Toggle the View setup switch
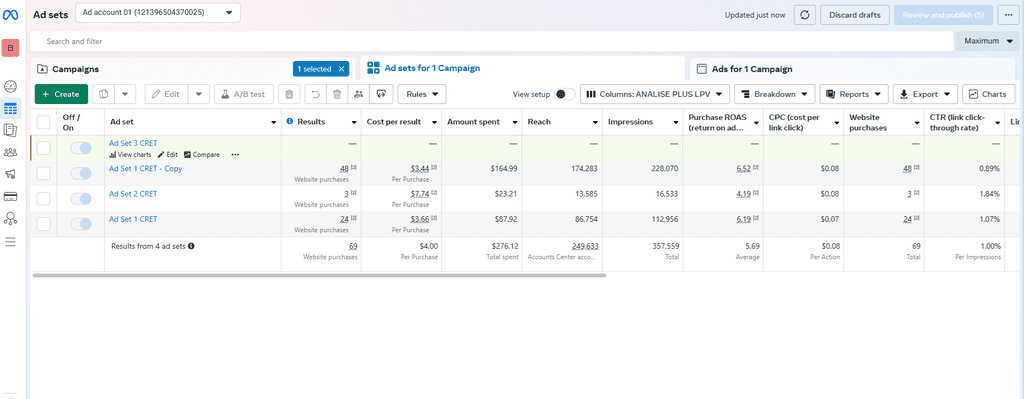 [565, 94]
